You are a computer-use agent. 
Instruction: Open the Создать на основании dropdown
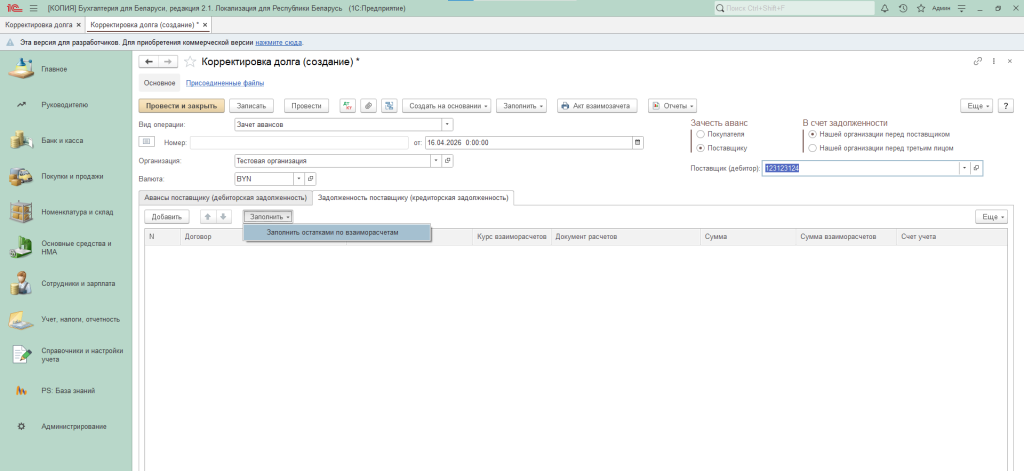pos(448,105)
